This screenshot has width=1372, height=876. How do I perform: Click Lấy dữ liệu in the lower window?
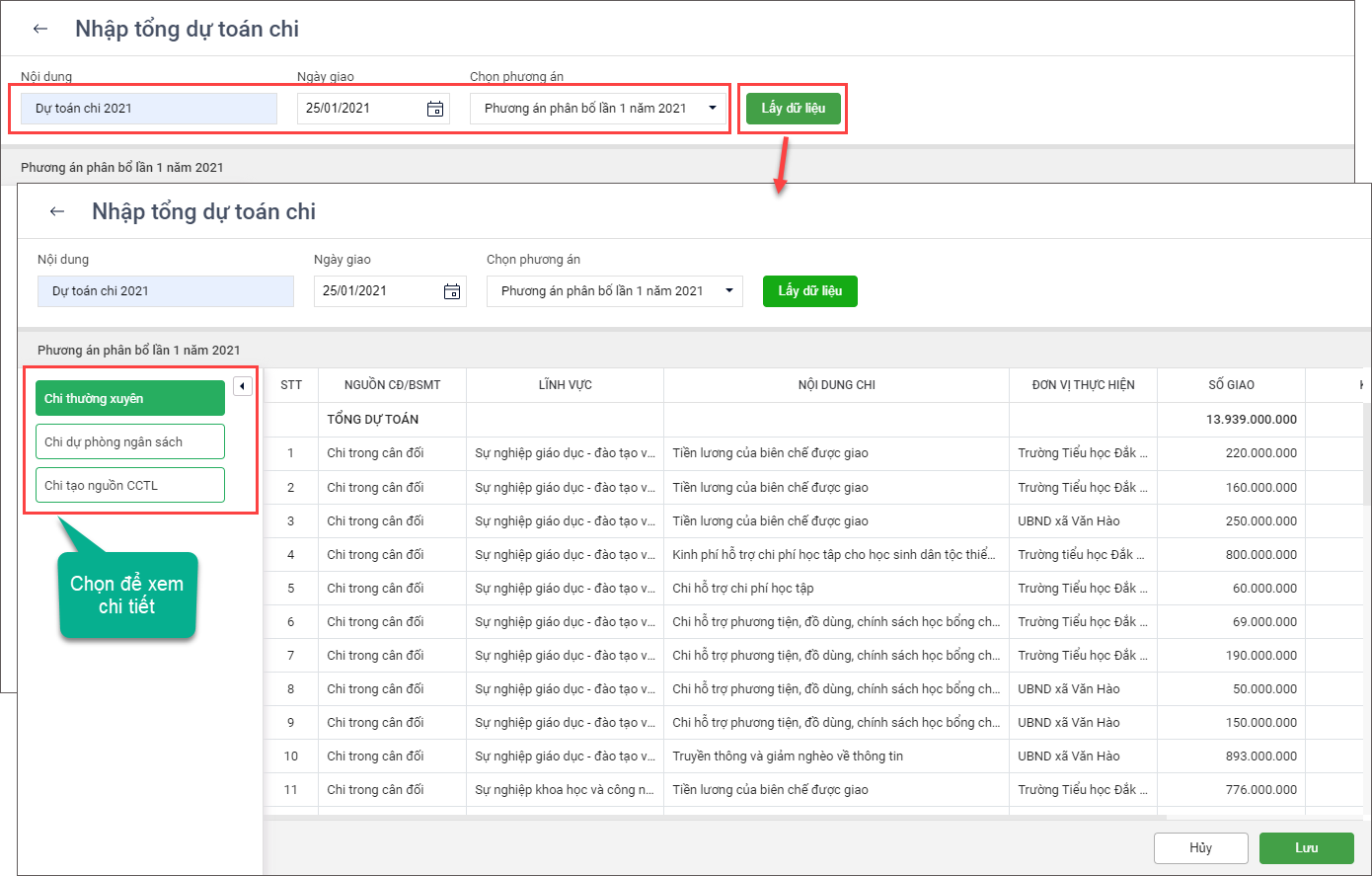click(809, 291)
